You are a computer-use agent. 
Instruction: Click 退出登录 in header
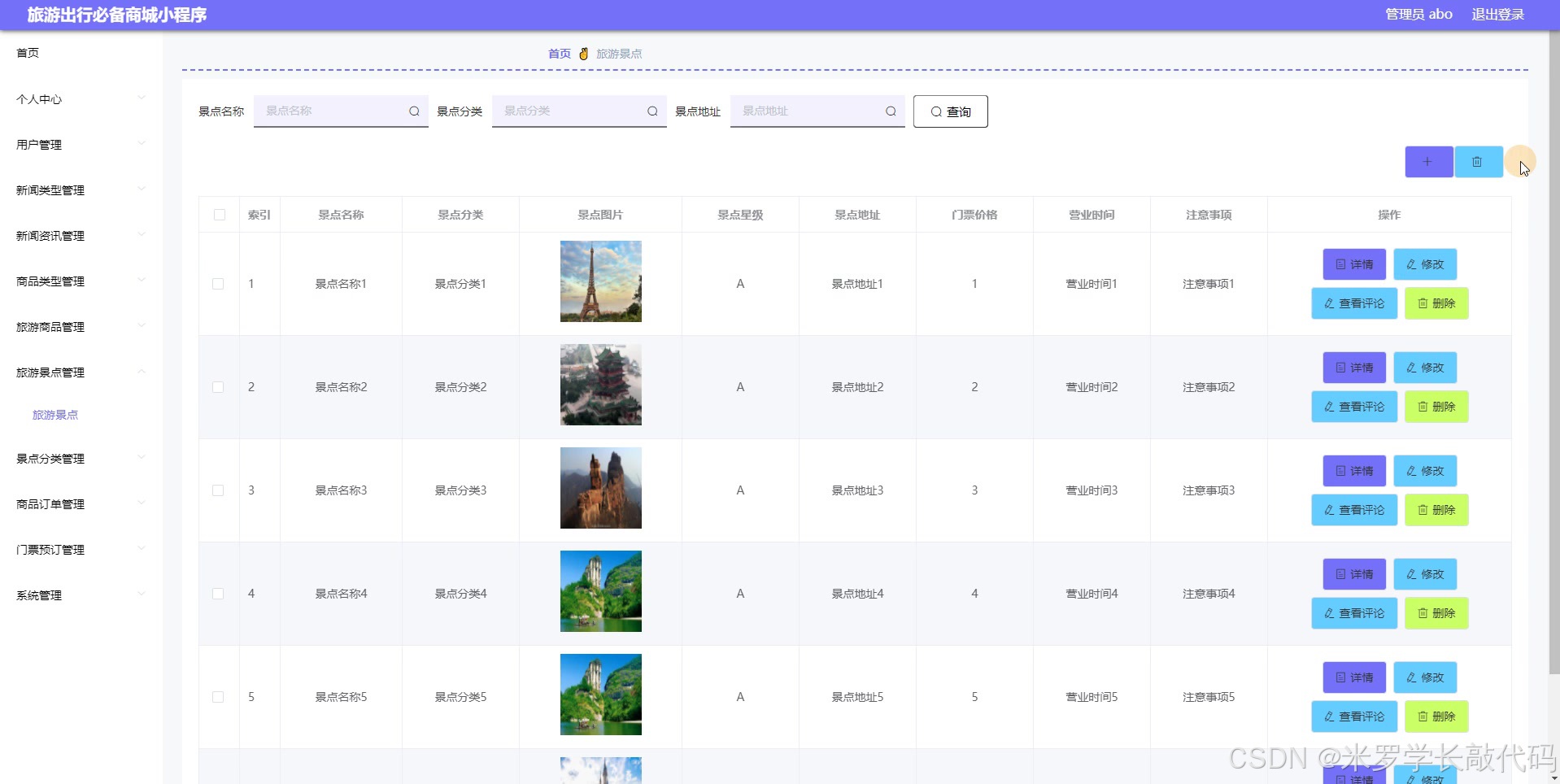click(1497, 15)
